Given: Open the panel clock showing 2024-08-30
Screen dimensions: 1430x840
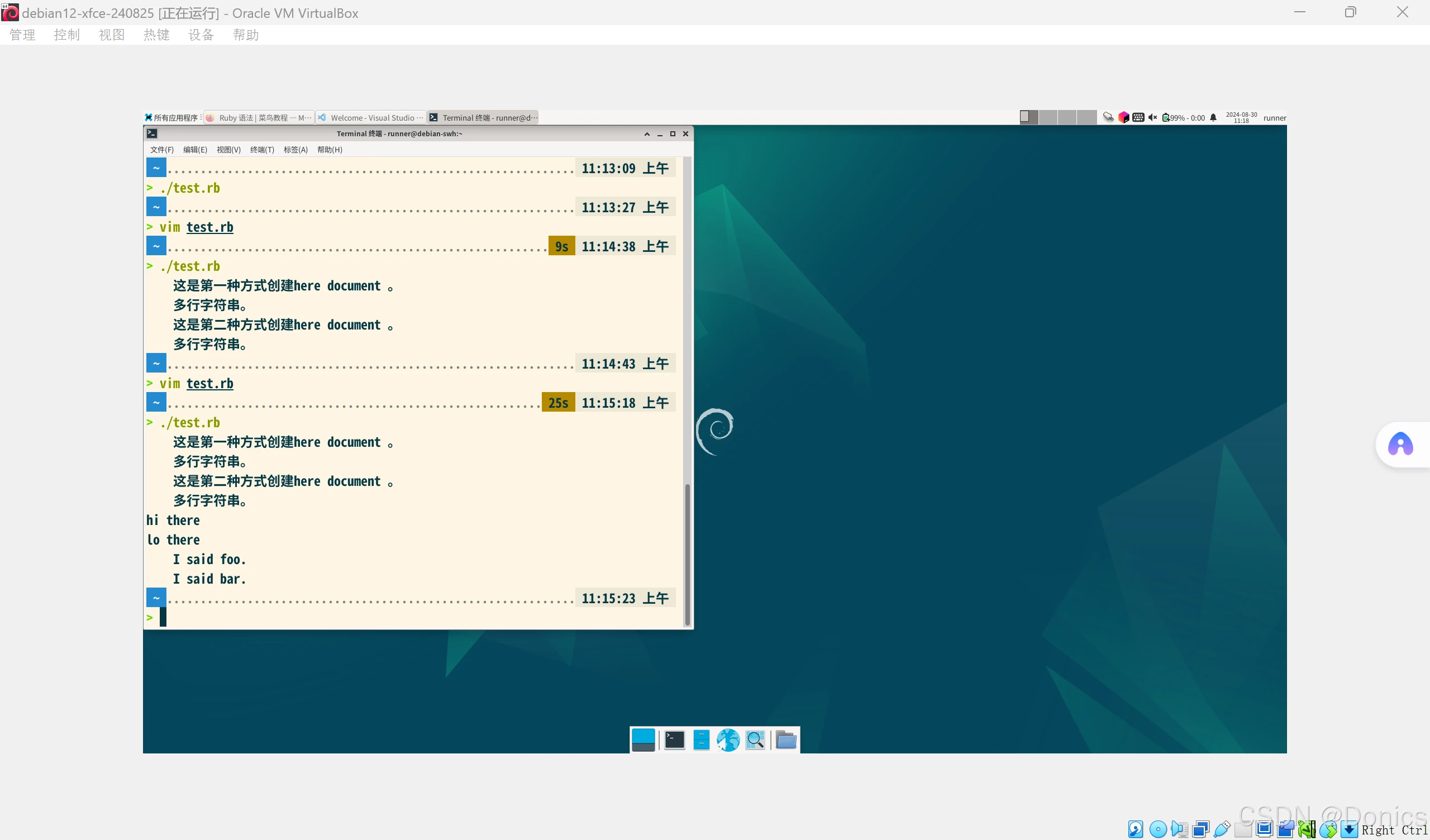Looking at the screenshot, I should coord(1241,117).
